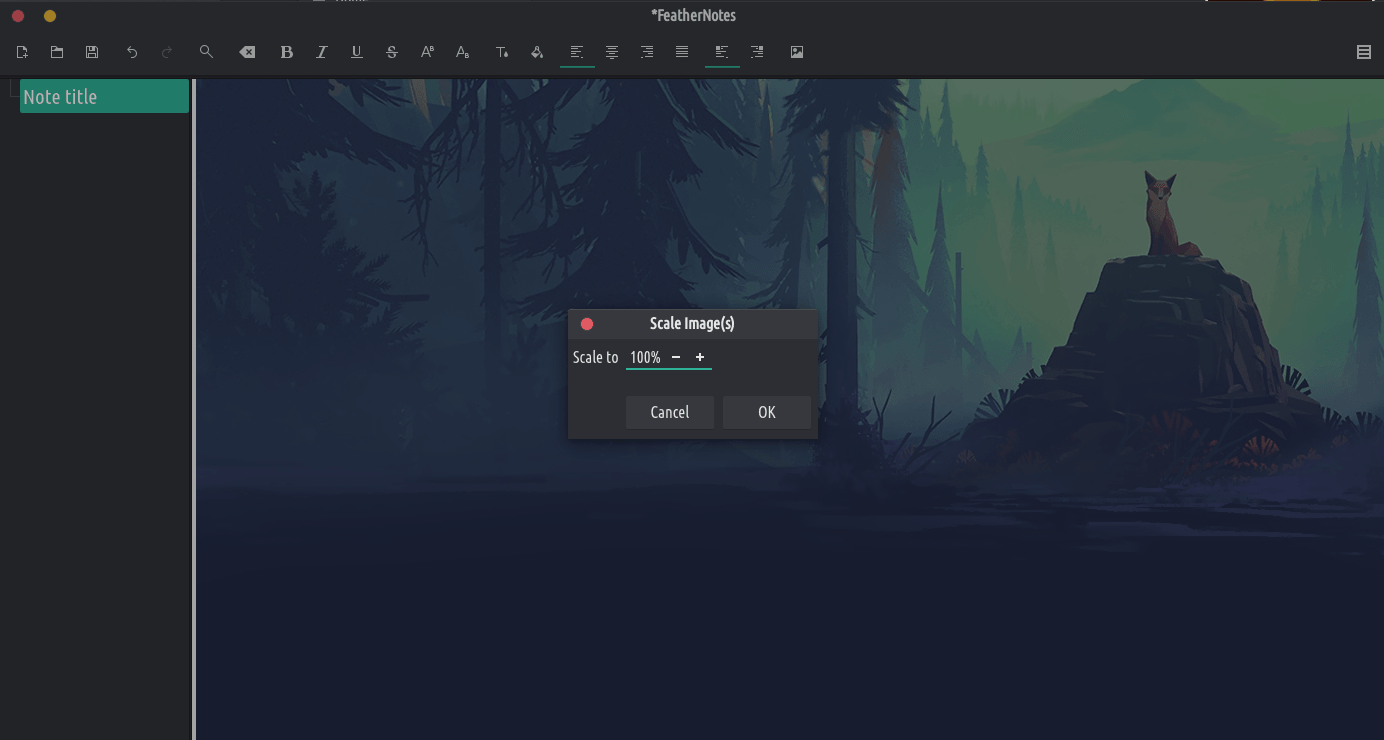This screenshot has width=1384, height=740.
Task: Click the text color icon
Action: pos(502,52)
